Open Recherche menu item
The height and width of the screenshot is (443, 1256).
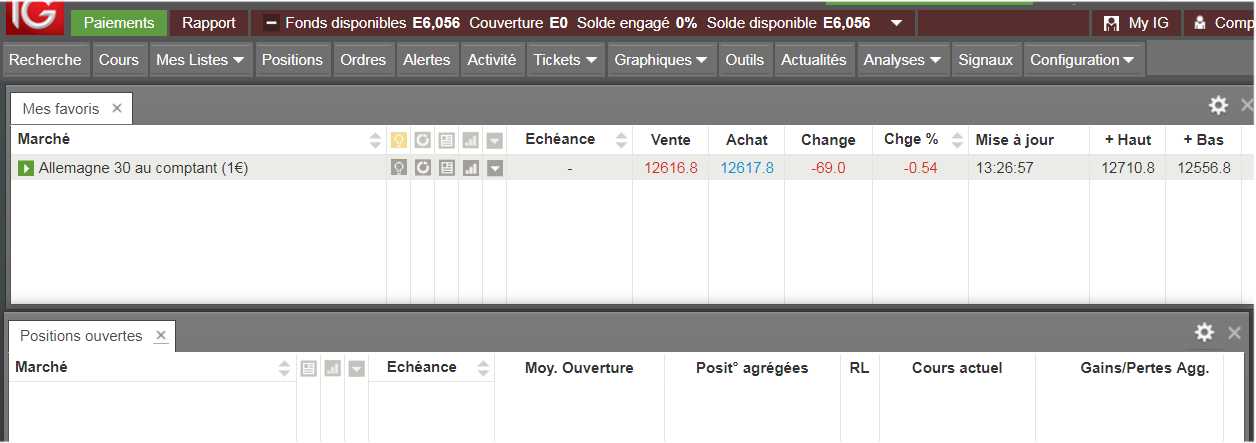tap(45, 60)
